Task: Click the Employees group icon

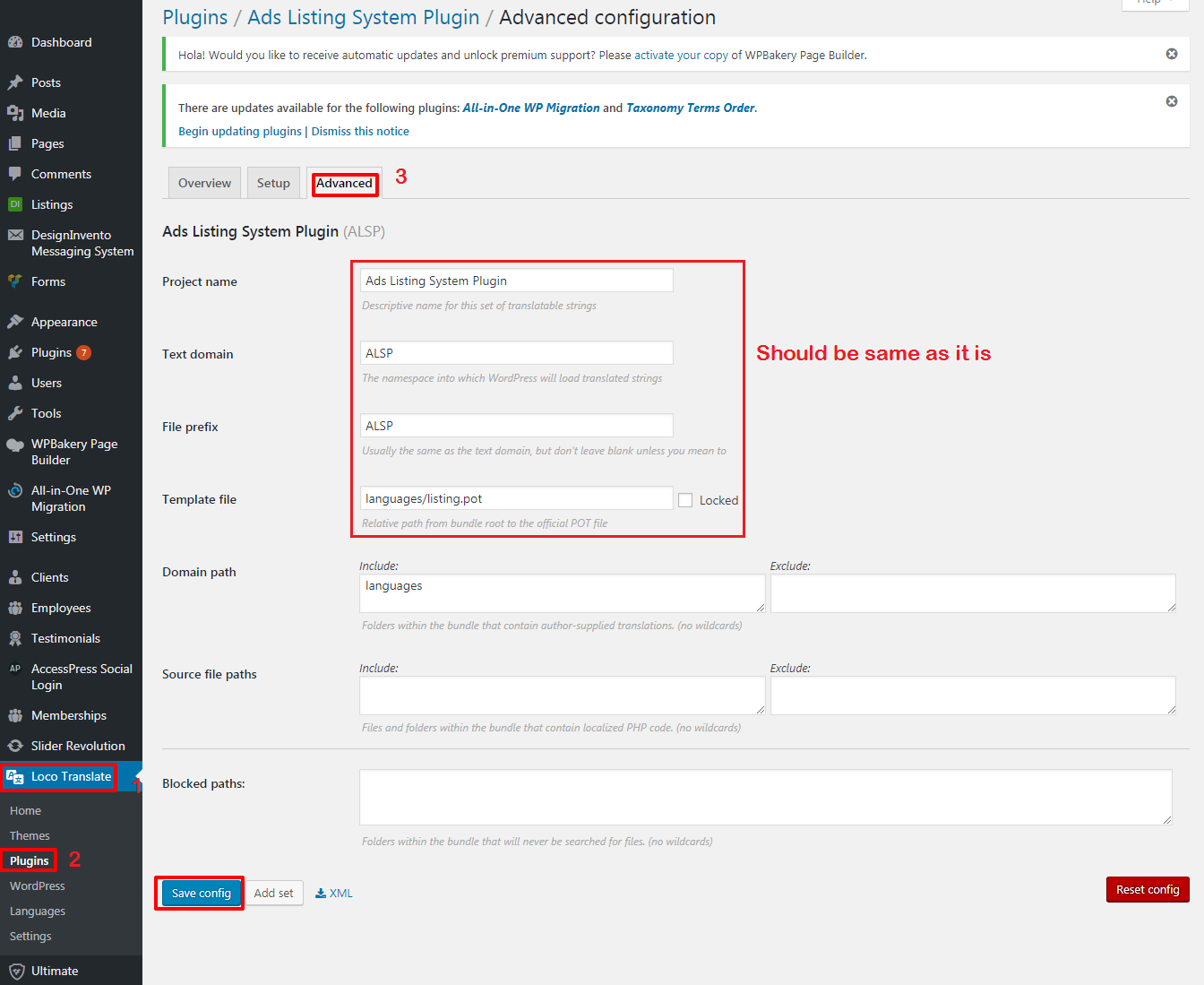Action: (15, 608)
